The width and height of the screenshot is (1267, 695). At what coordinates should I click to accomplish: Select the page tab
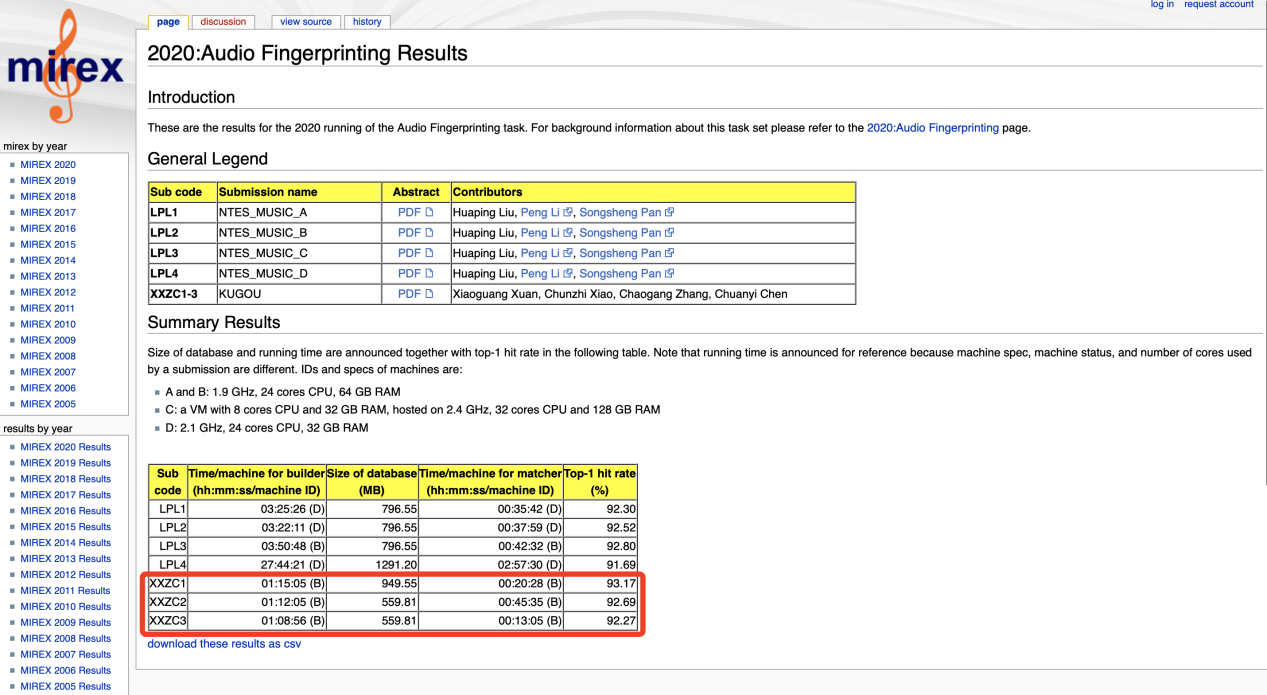[x=168, y=21]
